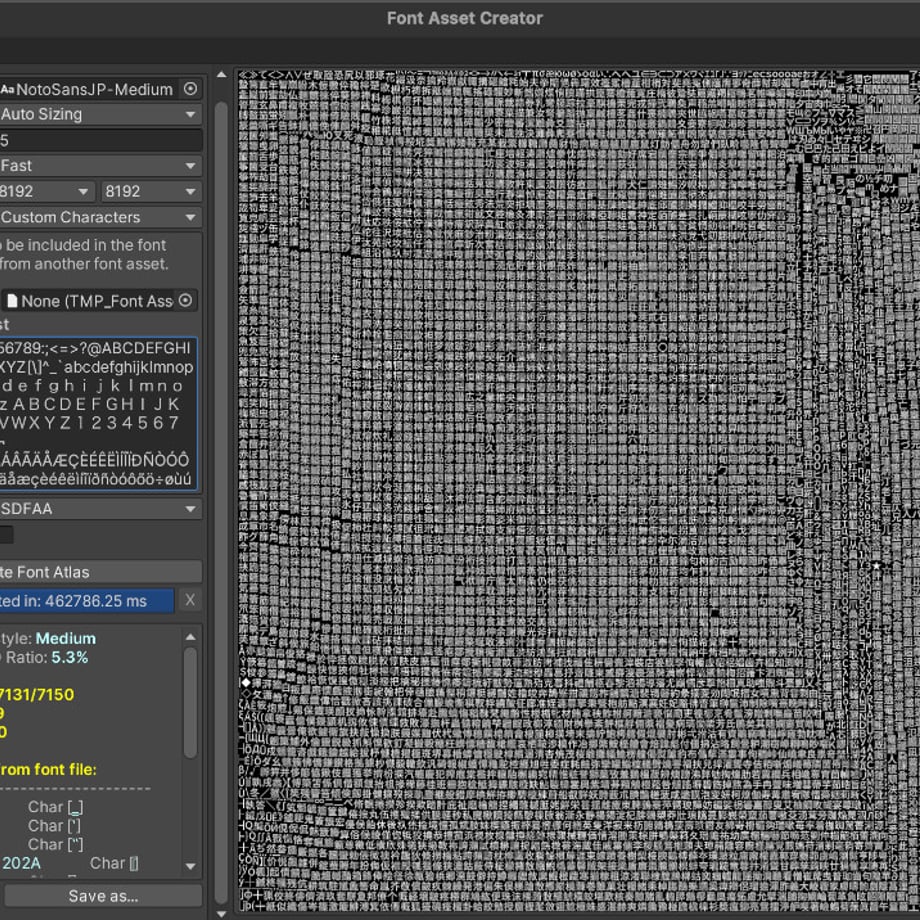Open the SDFAA render mode dropdown

101,509
